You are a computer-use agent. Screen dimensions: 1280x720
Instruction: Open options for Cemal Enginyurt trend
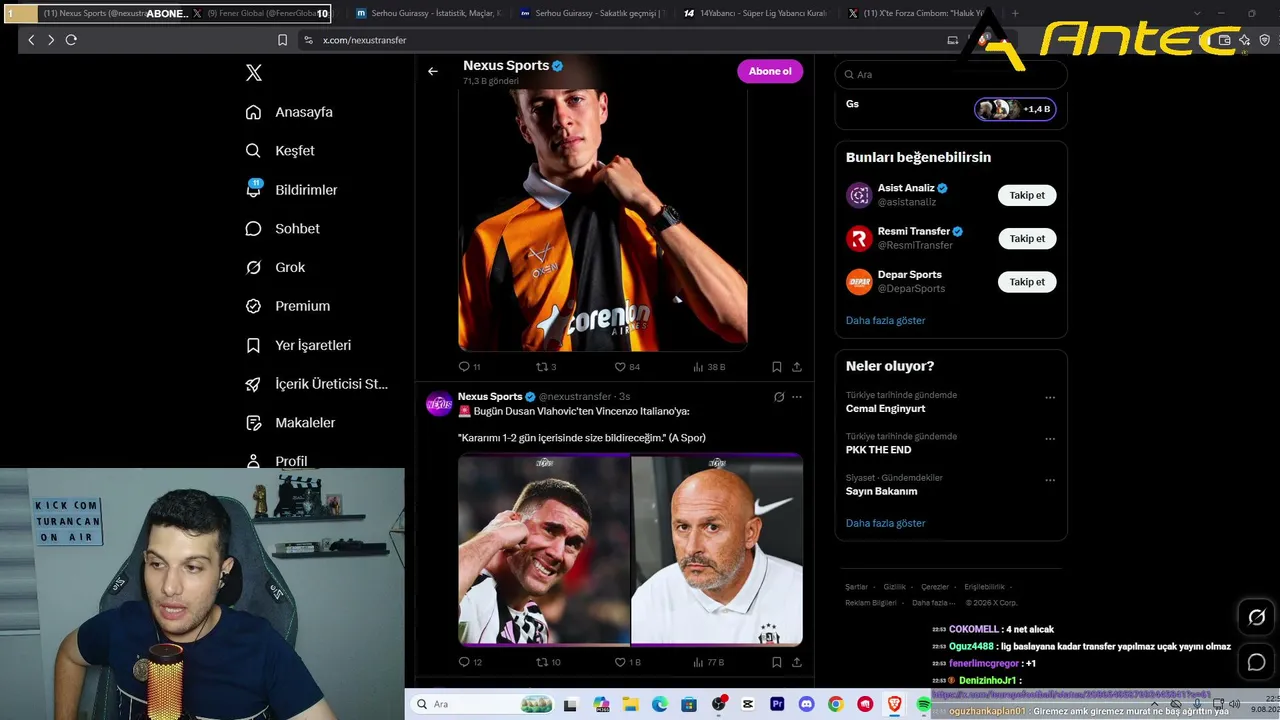point(1050,398)
